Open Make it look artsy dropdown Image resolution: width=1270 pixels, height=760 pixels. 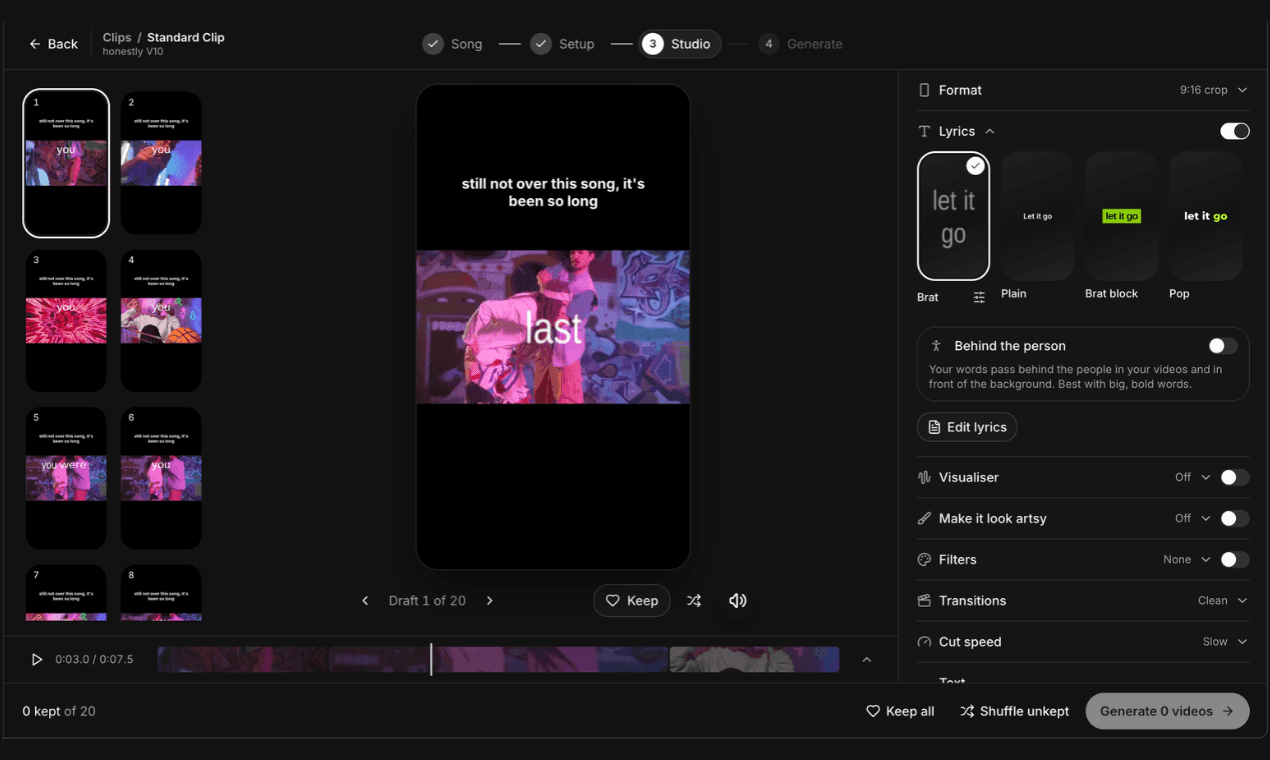1193,518
